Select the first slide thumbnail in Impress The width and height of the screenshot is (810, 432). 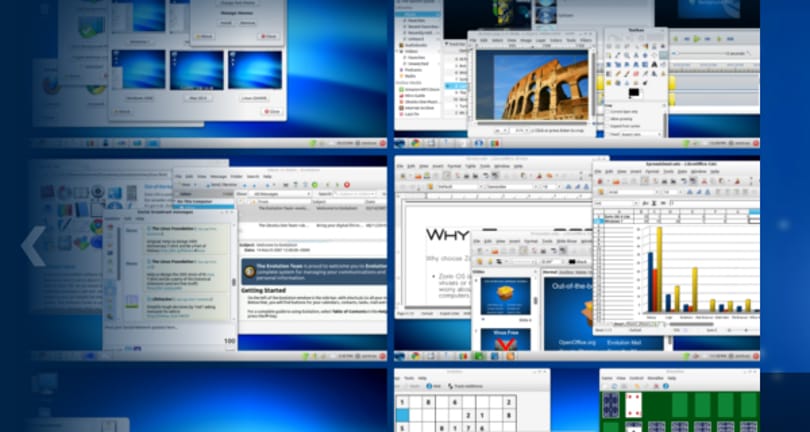[505, 296]
